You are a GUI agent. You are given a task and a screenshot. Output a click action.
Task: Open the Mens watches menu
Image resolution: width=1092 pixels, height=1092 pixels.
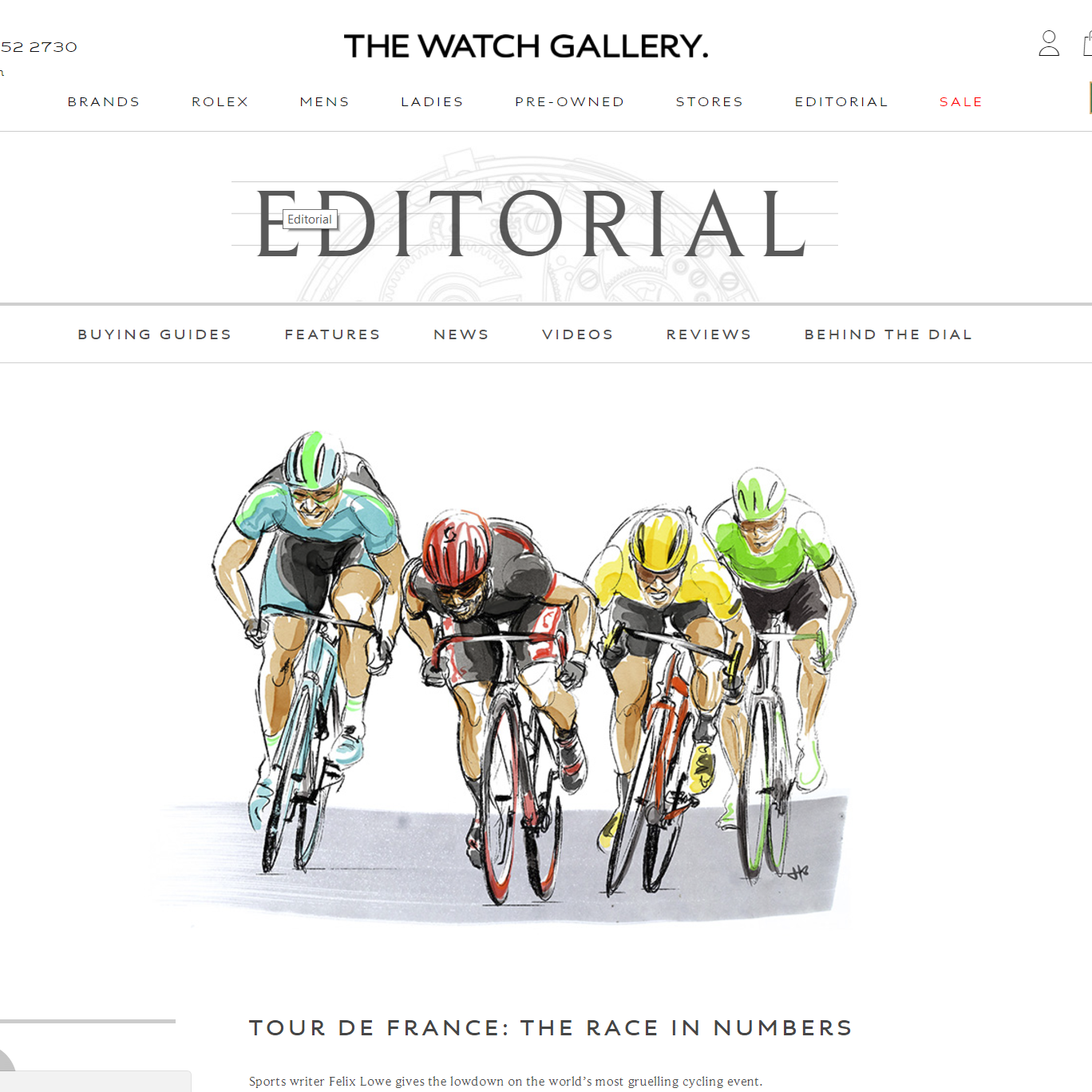tap(325, 102)
